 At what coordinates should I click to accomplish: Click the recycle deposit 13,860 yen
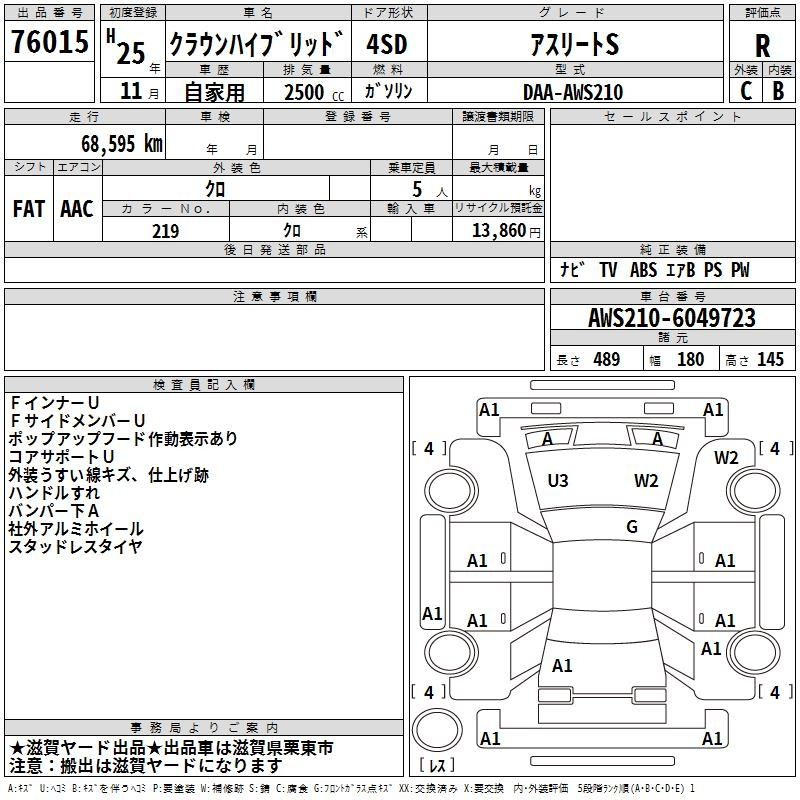point(506,231)
